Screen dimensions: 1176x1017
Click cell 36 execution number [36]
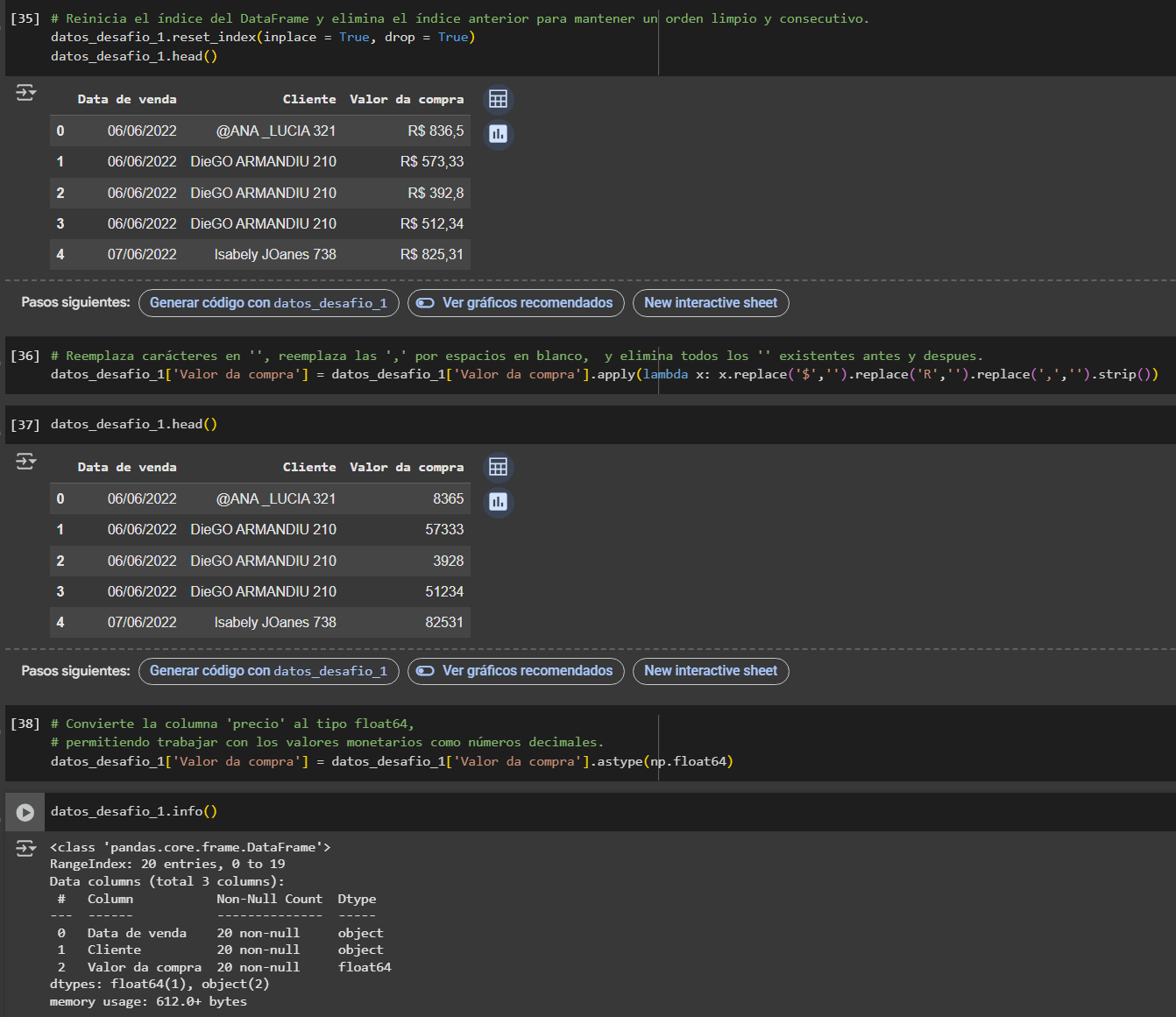coord(25,356)
